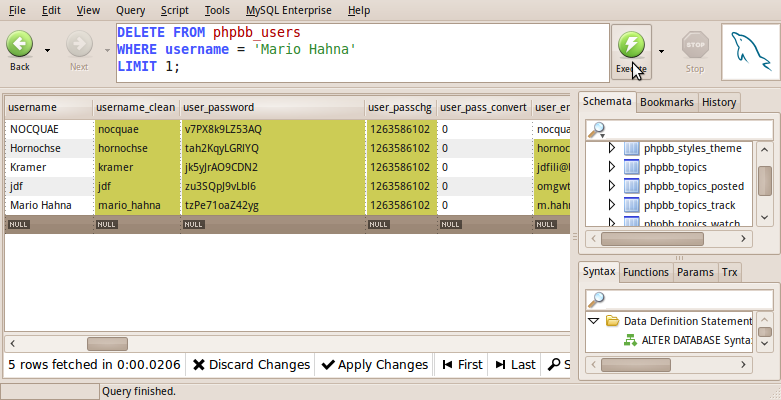The width and height of the screenshot is (781, 400).
Task: Select password cell jk5yJrAO9CDN2
Action: click(x=273, y=167)
